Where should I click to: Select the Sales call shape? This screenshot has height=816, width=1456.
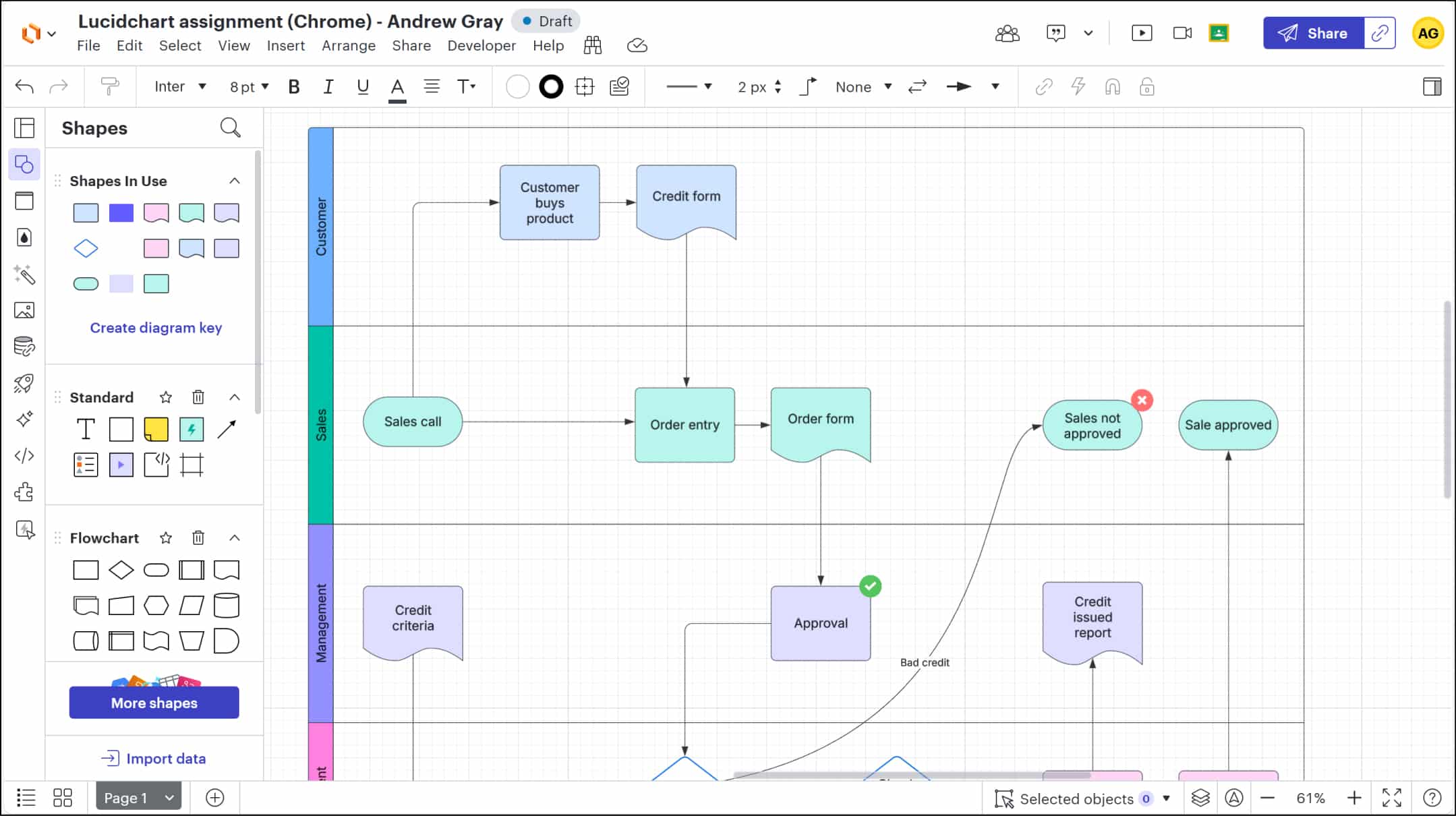click(x=413, y=421)
